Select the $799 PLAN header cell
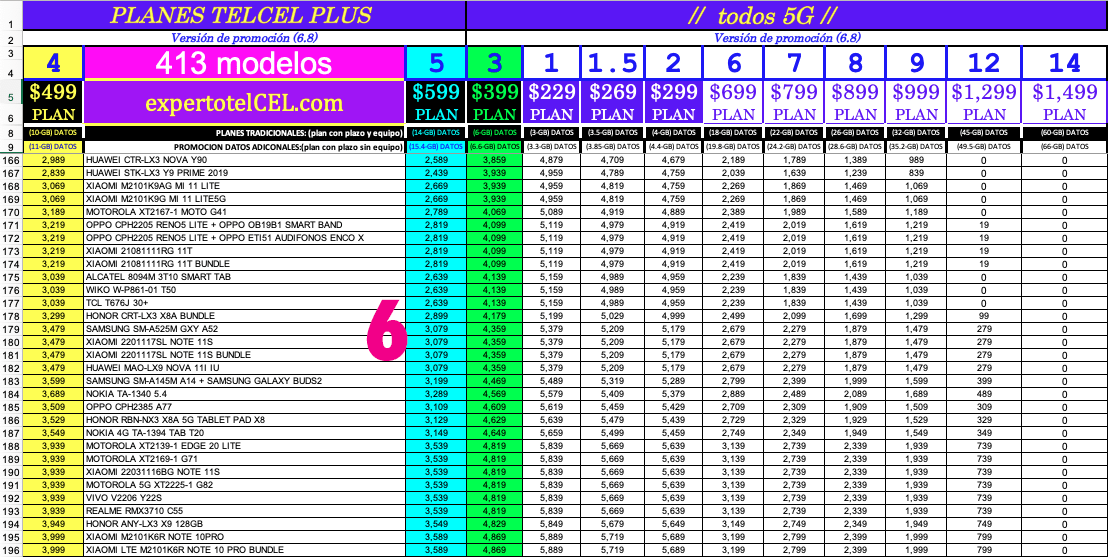Image resolution: width=1108 pixels, height=557 pixels. click(794, 103)
